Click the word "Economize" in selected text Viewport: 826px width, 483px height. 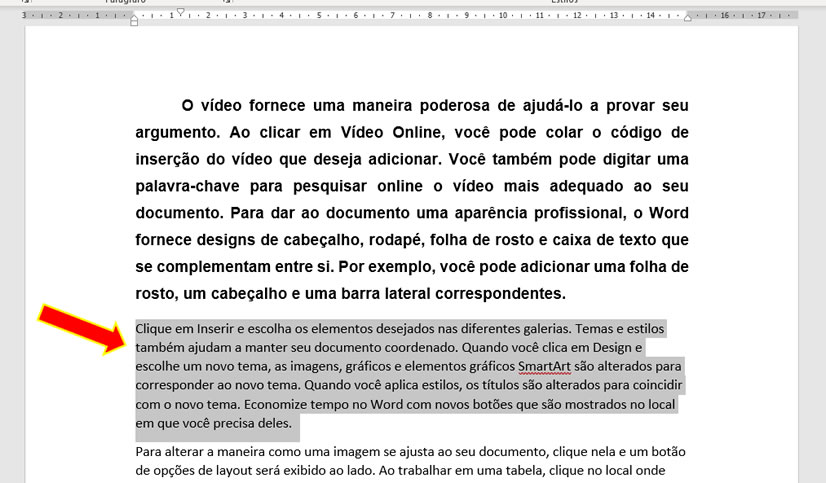point(275,405)
